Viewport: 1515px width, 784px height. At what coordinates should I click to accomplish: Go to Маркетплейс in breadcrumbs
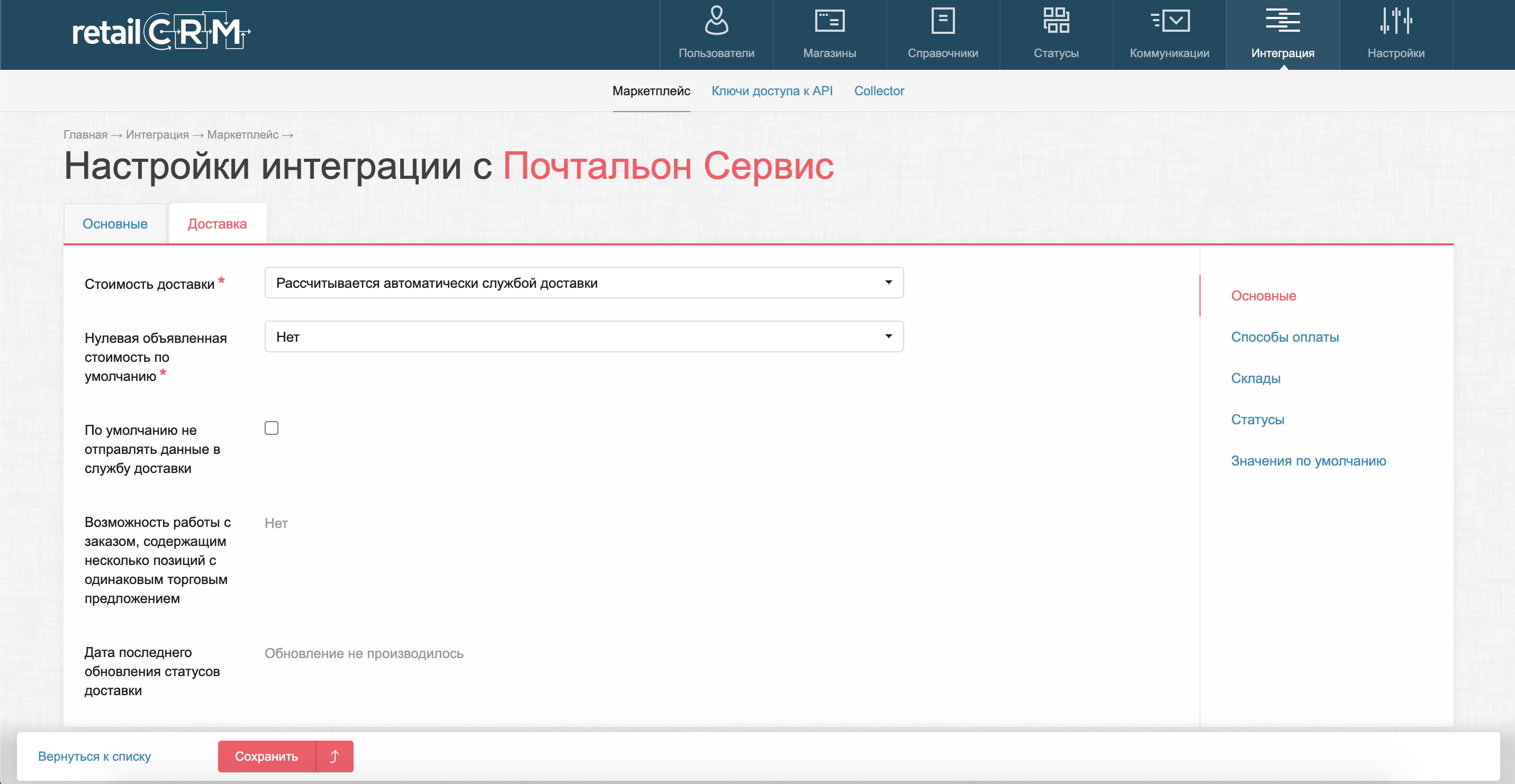(242, 134)
